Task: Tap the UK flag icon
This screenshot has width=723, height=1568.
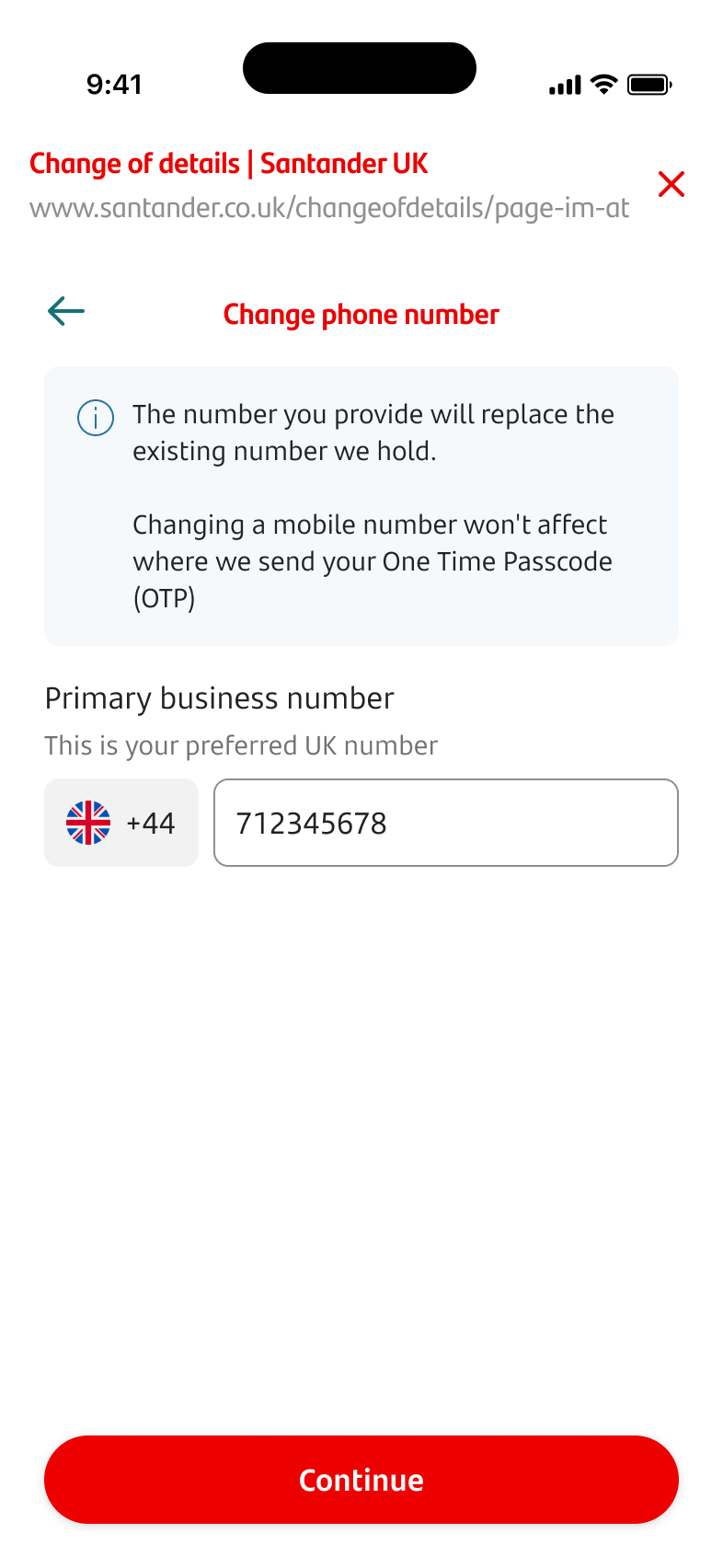Action: tap(88, 823)
